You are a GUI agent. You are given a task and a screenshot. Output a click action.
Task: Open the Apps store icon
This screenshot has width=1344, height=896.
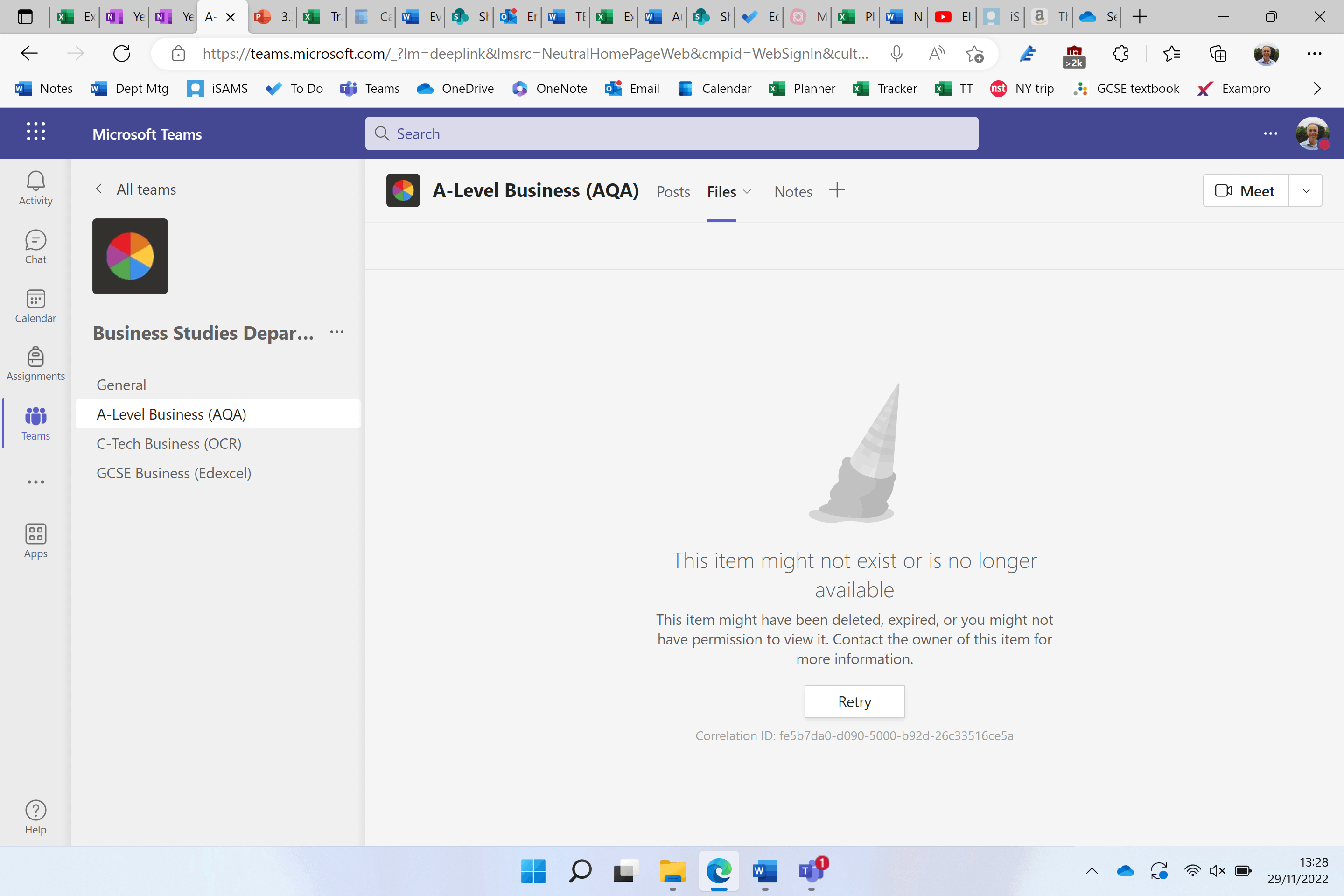(x=35, y=540)
